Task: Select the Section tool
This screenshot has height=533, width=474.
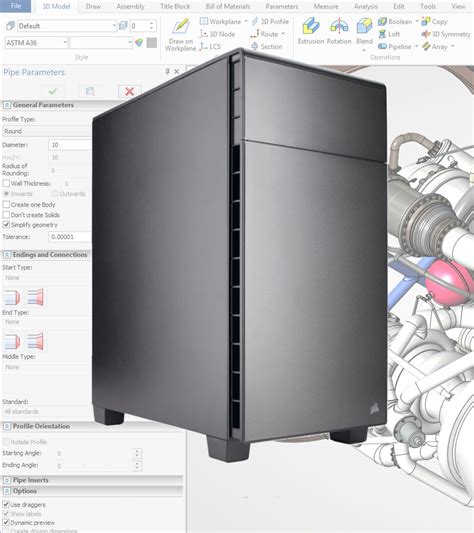Action: click(267, 47)
